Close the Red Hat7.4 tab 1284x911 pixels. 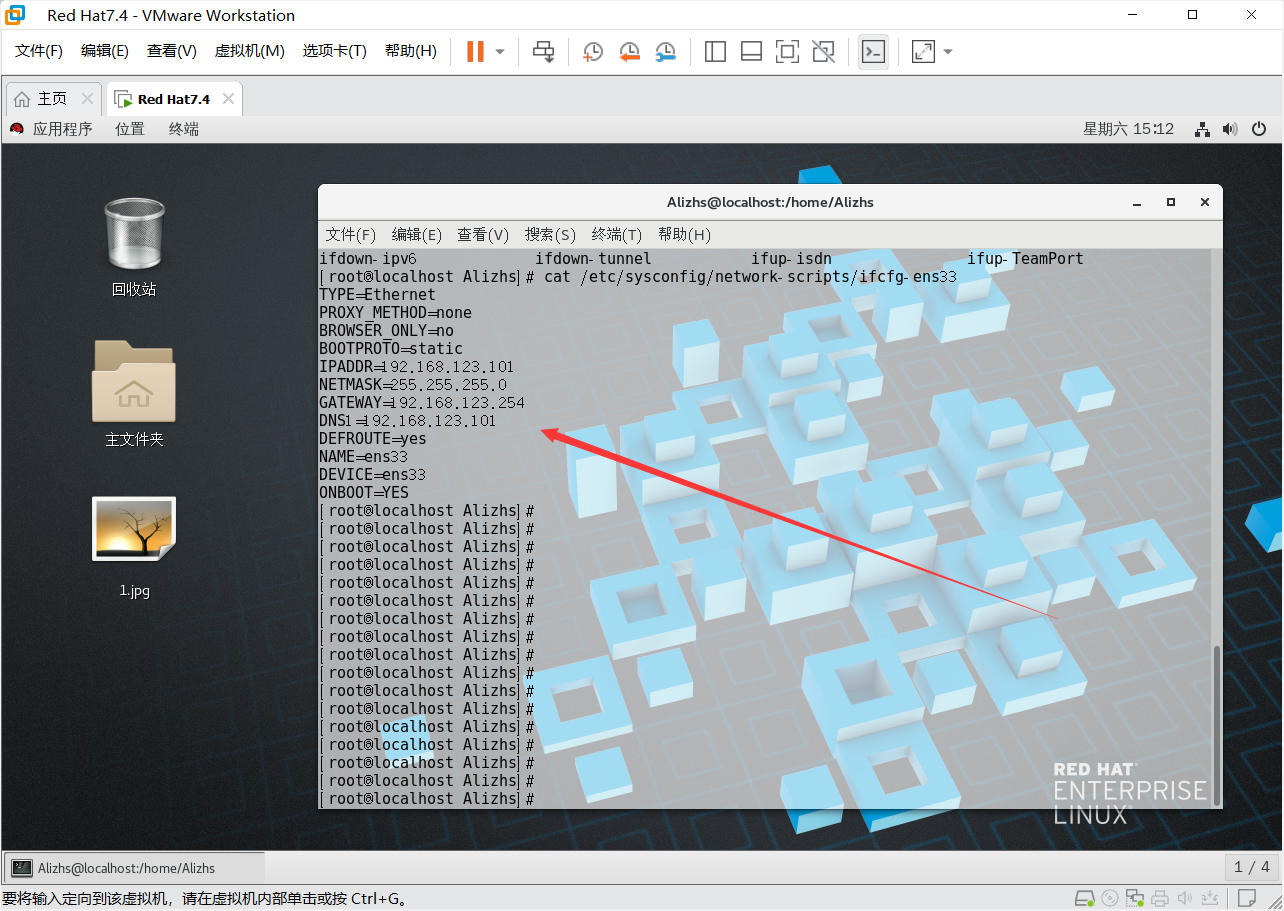point(228,99)
